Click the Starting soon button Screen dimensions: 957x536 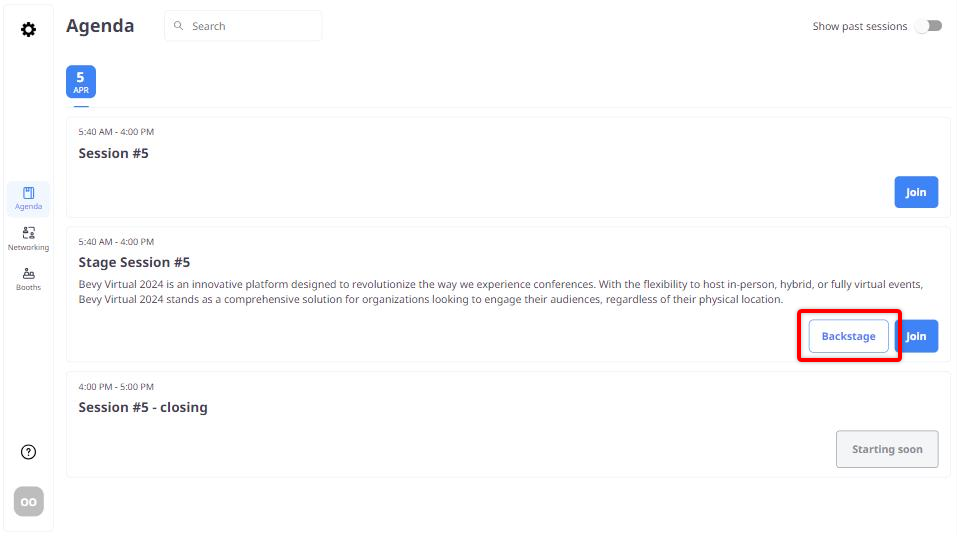click(x=886, y=449)
